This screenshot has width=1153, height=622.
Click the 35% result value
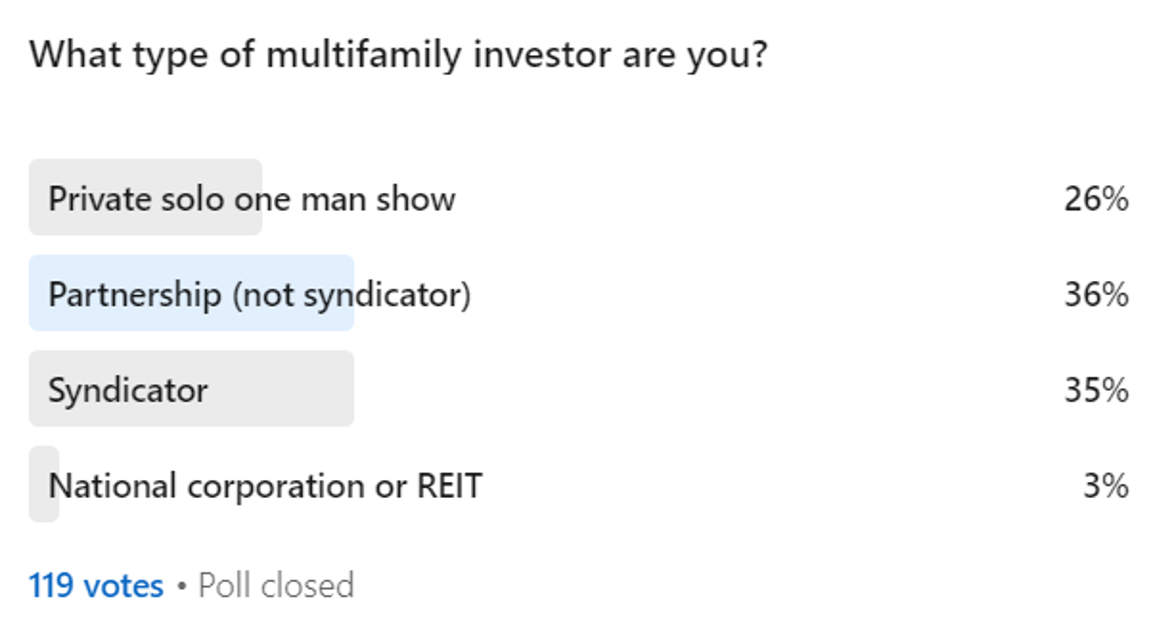(x=1096, y=390)
